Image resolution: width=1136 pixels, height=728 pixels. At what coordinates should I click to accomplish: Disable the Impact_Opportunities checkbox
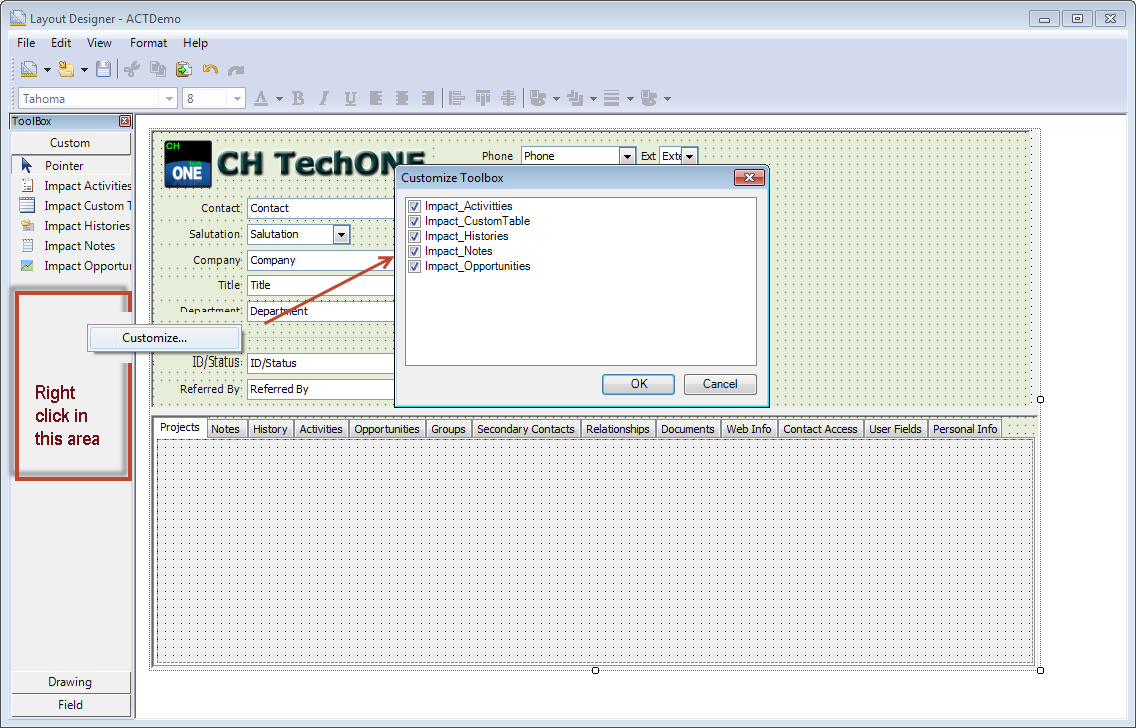[414, 266]
